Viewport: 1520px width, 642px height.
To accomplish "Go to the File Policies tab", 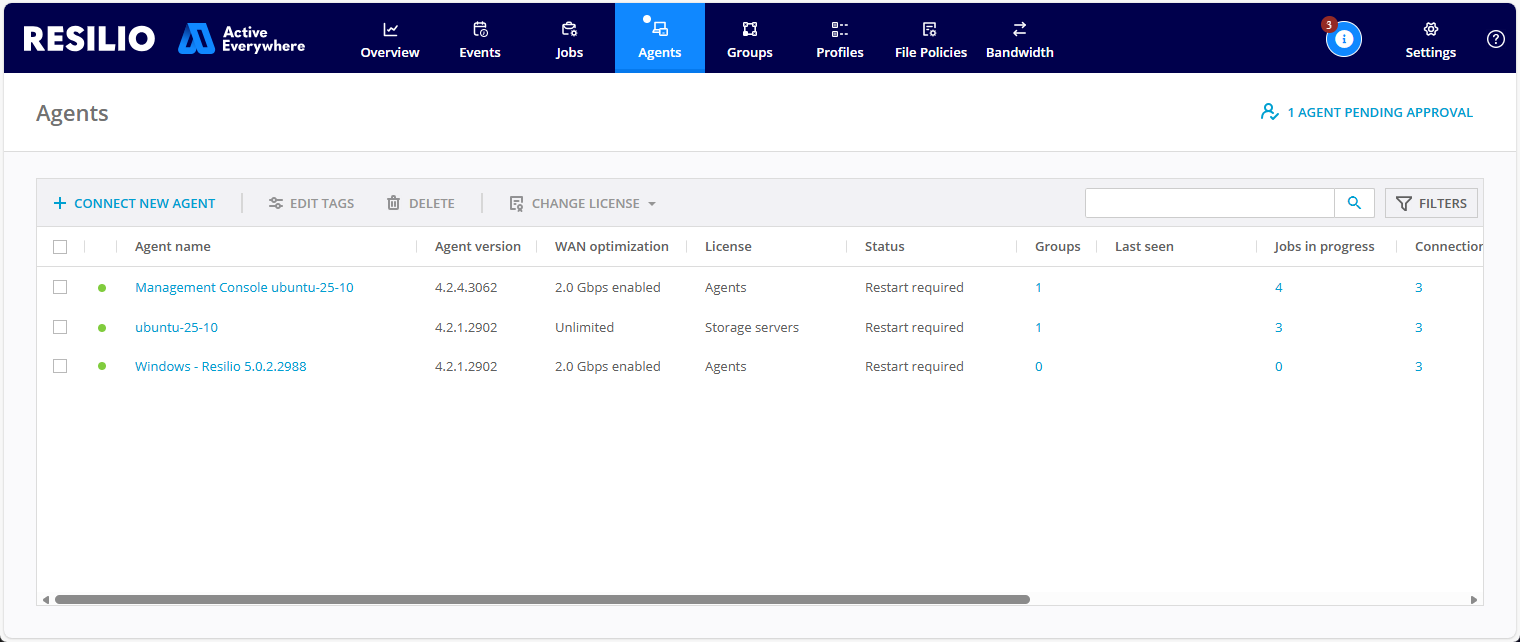I will (x=930, y=39).
